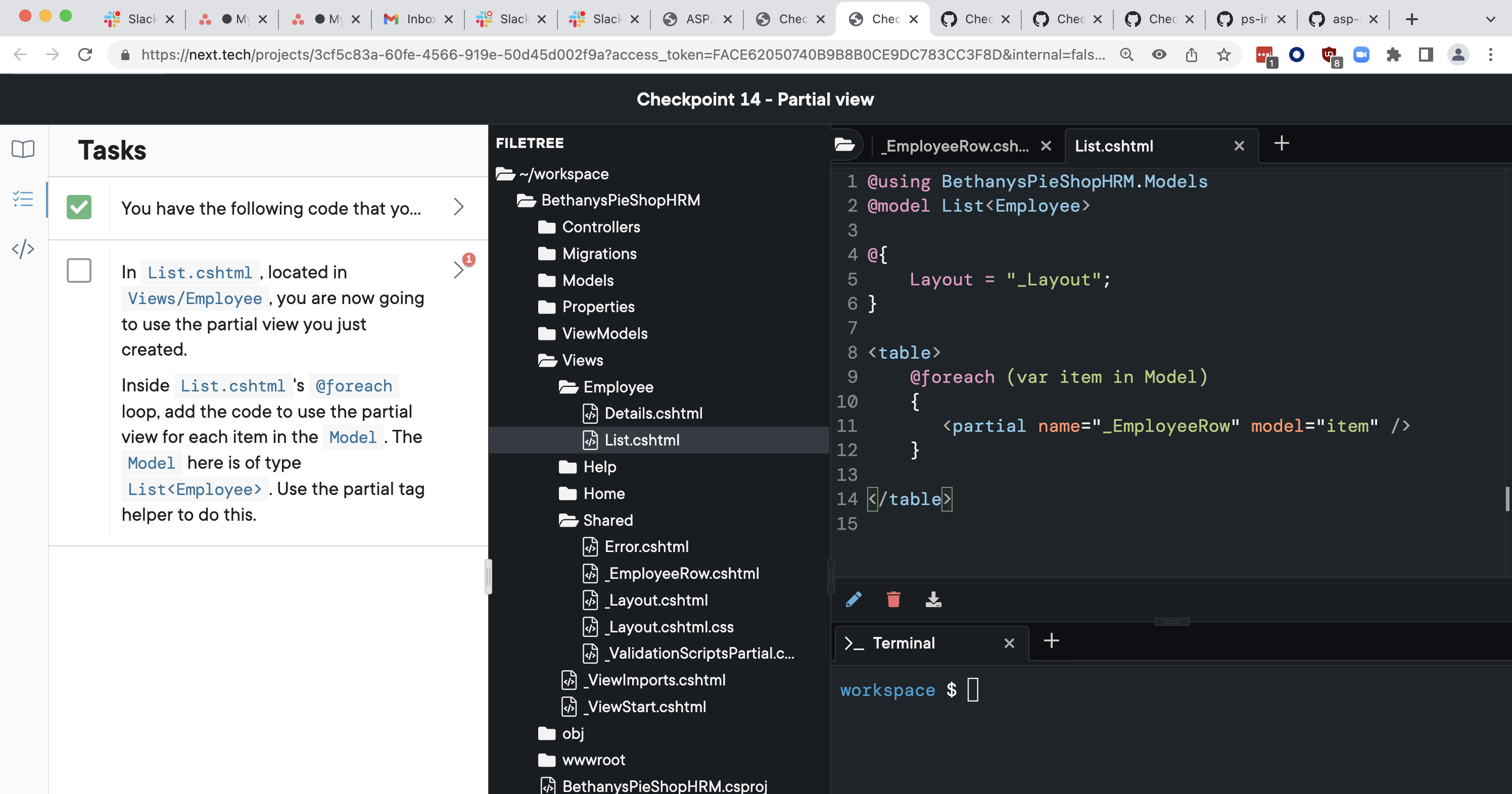Open the folder icon beside editor tabs
This screenshot has height=794, width=1512.
[x=845, y=144]
